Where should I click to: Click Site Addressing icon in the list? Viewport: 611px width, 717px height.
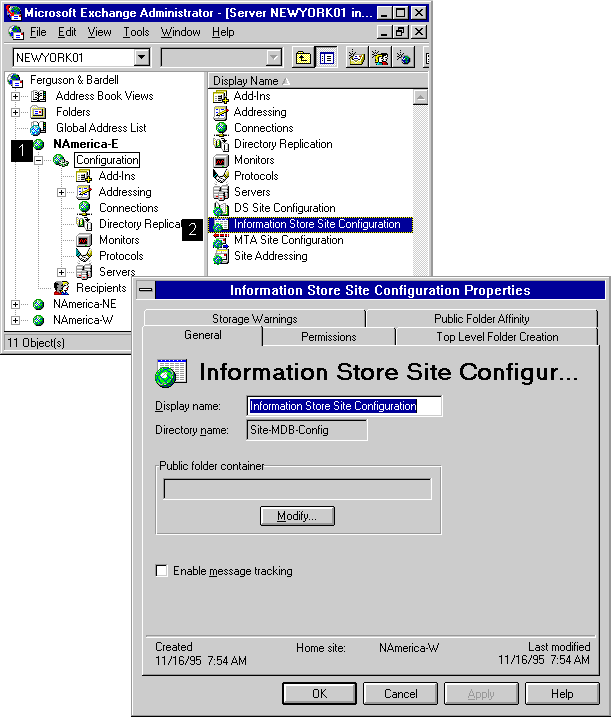(x=221, y=257)
